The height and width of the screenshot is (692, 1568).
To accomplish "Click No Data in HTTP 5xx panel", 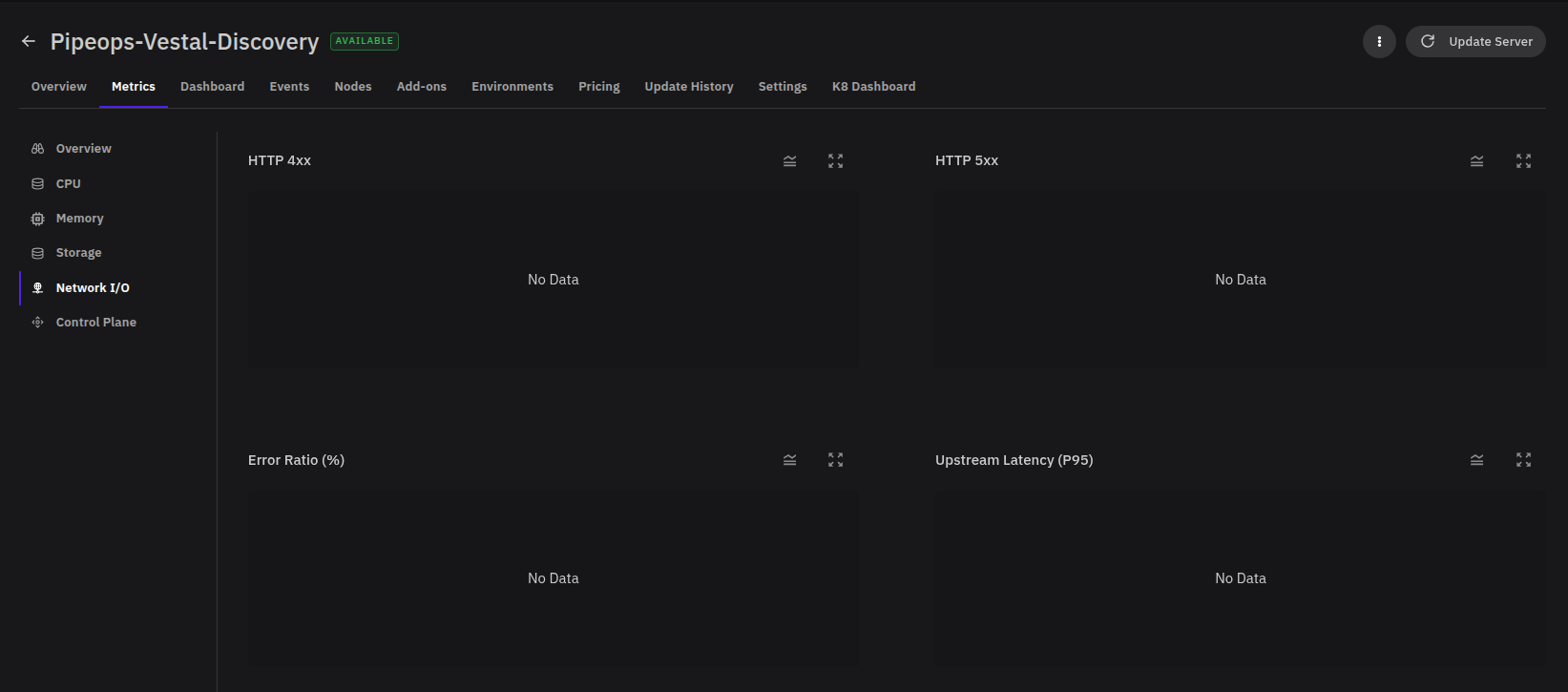I will coord(1241,280).
